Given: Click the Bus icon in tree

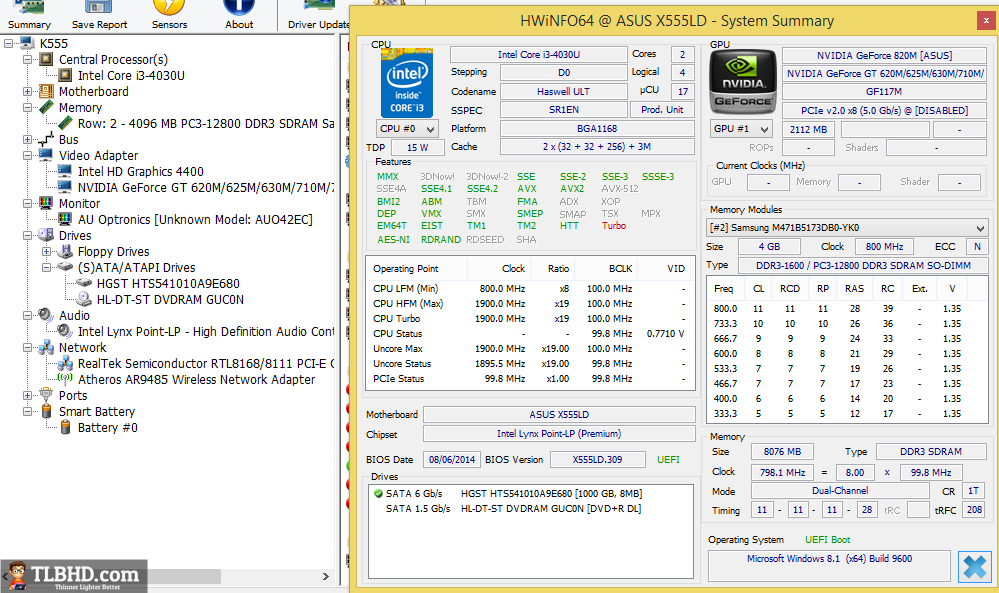Looking at the screenshot, I should coord(46,139).
